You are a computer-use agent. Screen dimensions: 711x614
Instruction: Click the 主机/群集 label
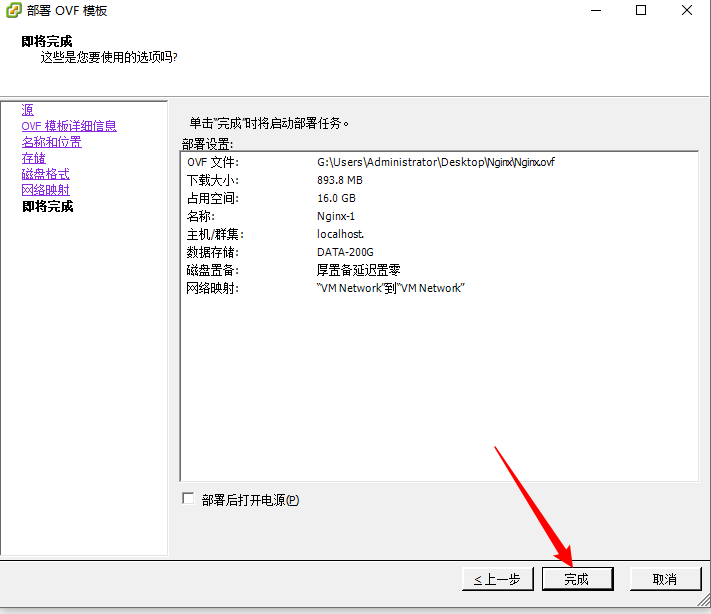coord(215,234)
